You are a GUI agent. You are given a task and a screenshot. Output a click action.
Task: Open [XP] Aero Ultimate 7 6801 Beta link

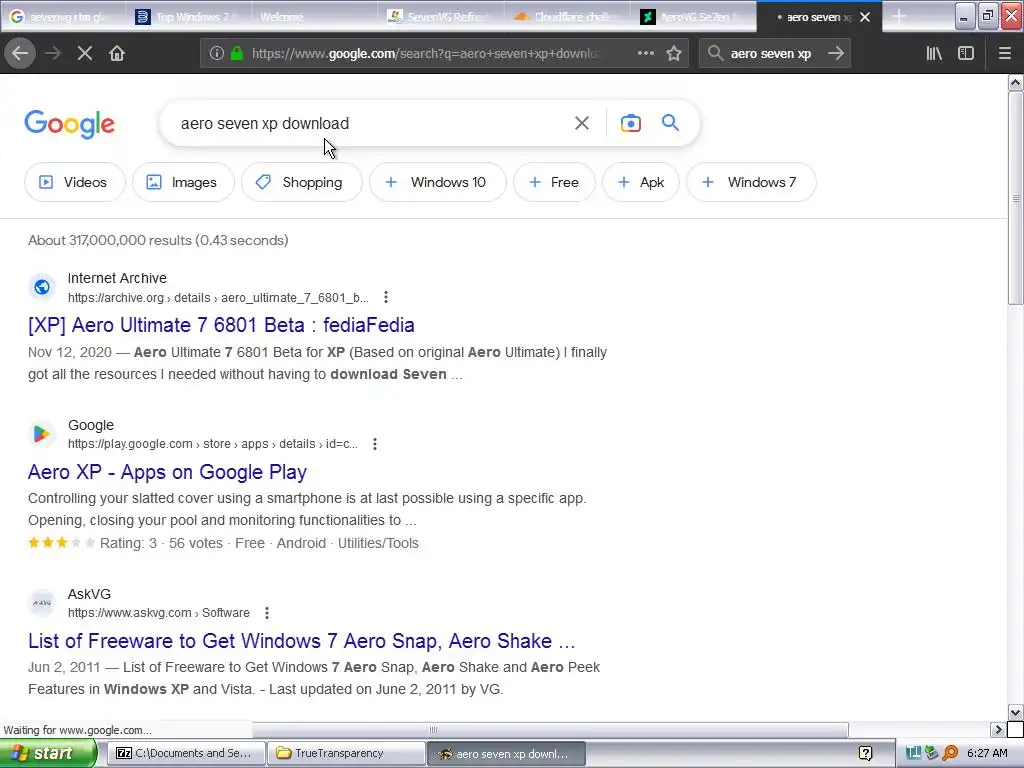[221, 325]
